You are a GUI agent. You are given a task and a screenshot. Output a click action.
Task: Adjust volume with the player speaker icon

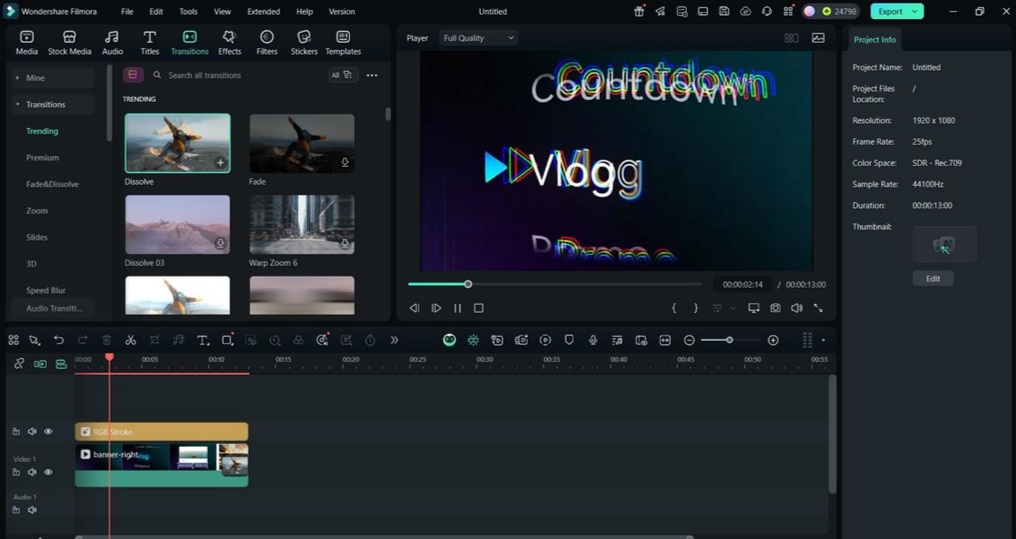click(796, 308)
